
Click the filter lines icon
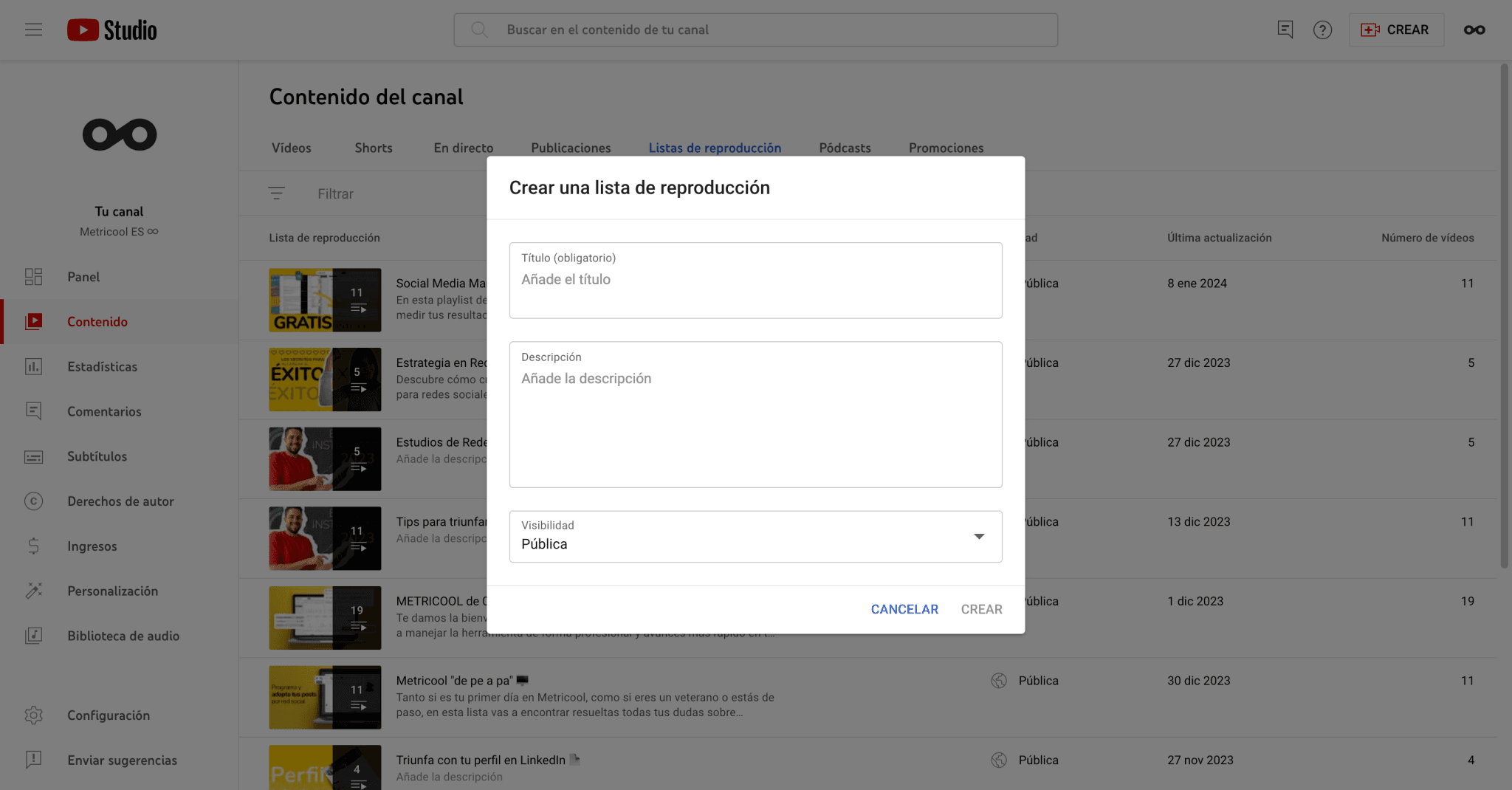(x=276, y=193)
